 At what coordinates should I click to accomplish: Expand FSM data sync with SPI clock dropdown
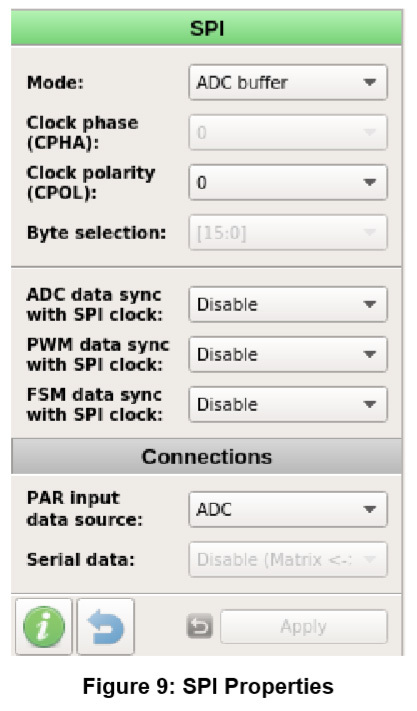point(288,404)
